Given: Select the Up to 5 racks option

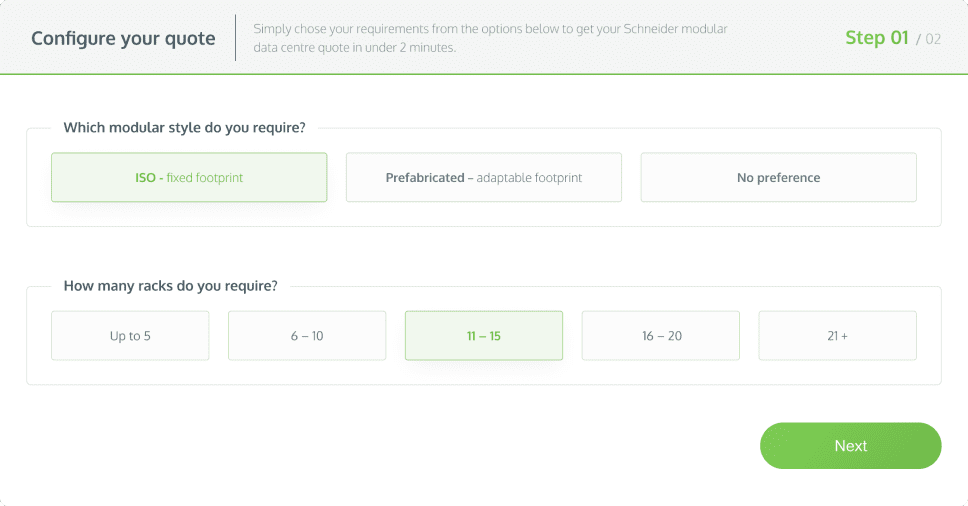Looking at the screenshot, I should [130, 336].
